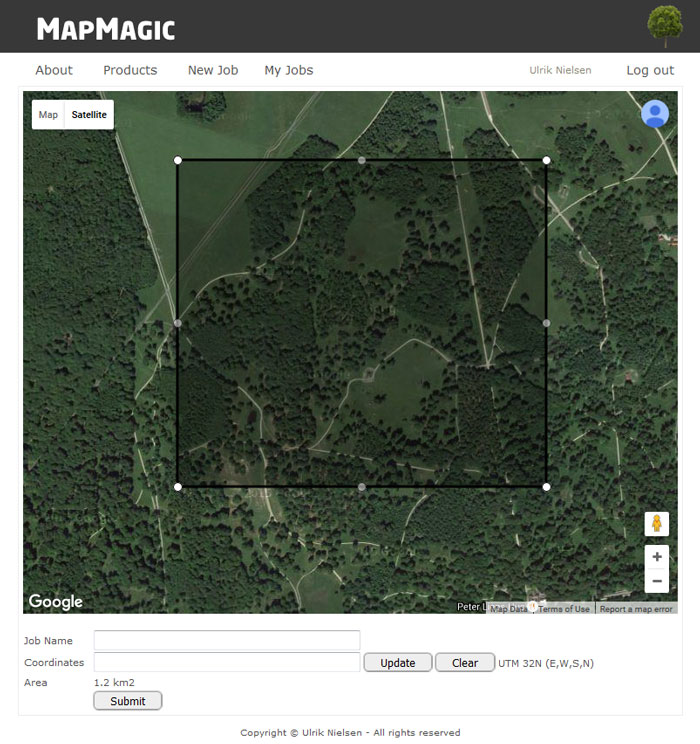Click the Street View pegman icon
Image resolution: width=700 pixels, height=744 pixels.
pos(656,524)
